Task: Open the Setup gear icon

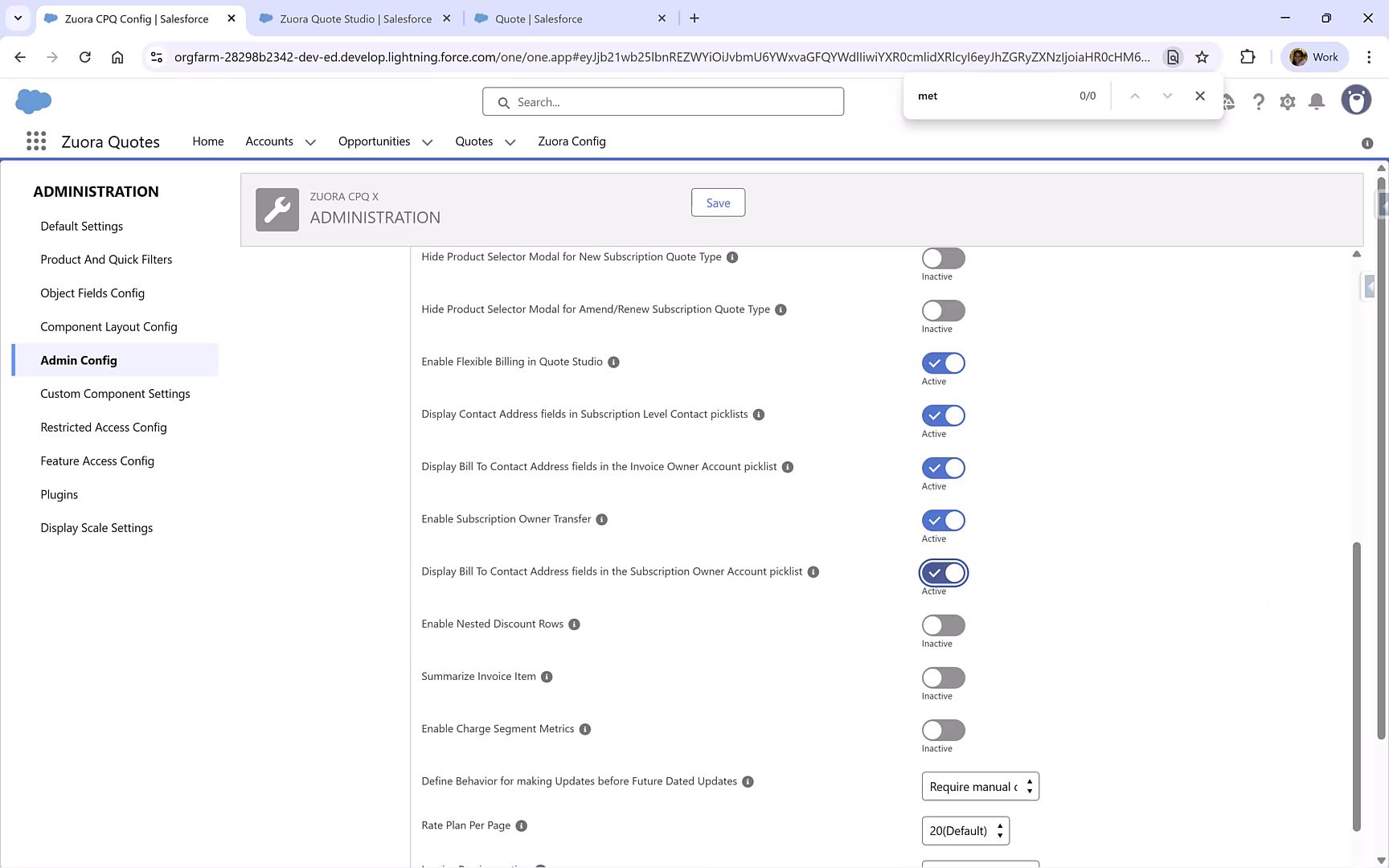Action: tap(1287, 101)
